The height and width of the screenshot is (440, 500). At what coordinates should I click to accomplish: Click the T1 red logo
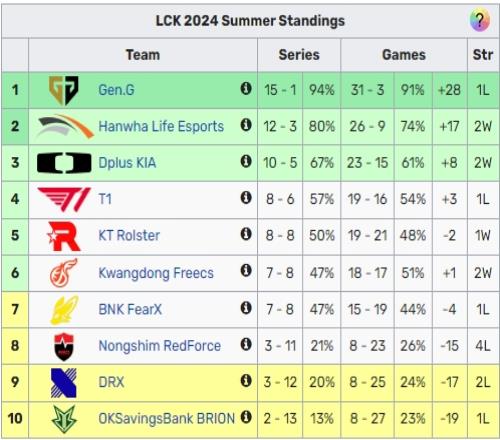[64, 199]
